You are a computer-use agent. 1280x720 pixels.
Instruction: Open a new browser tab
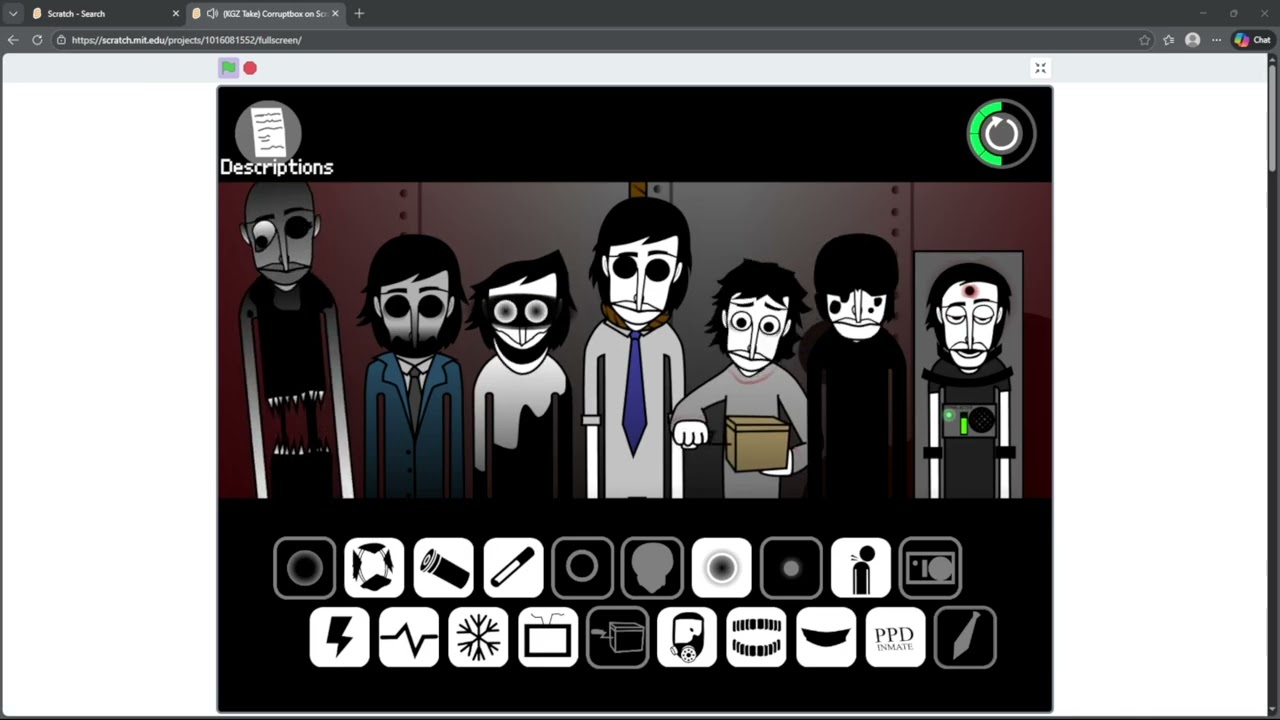click(359, 14)
